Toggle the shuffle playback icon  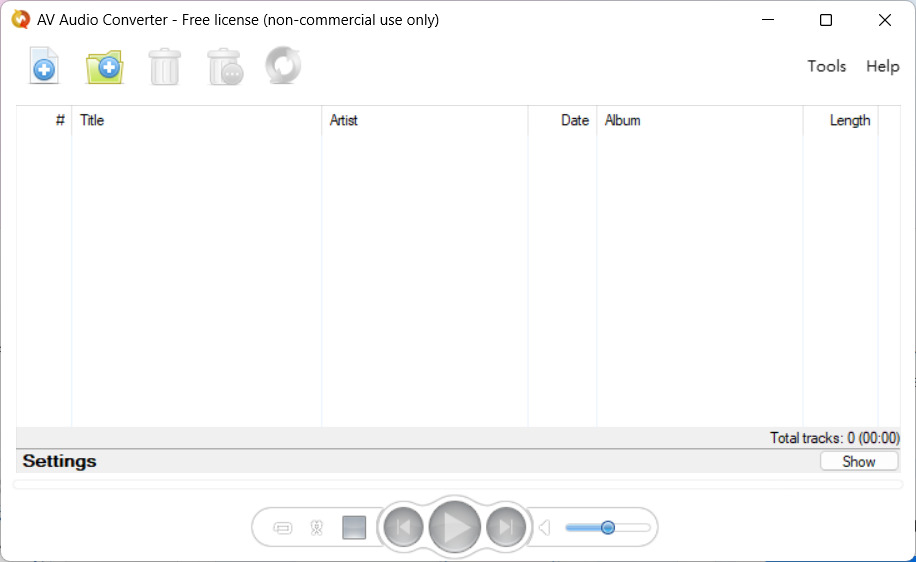tap(317, 528)
